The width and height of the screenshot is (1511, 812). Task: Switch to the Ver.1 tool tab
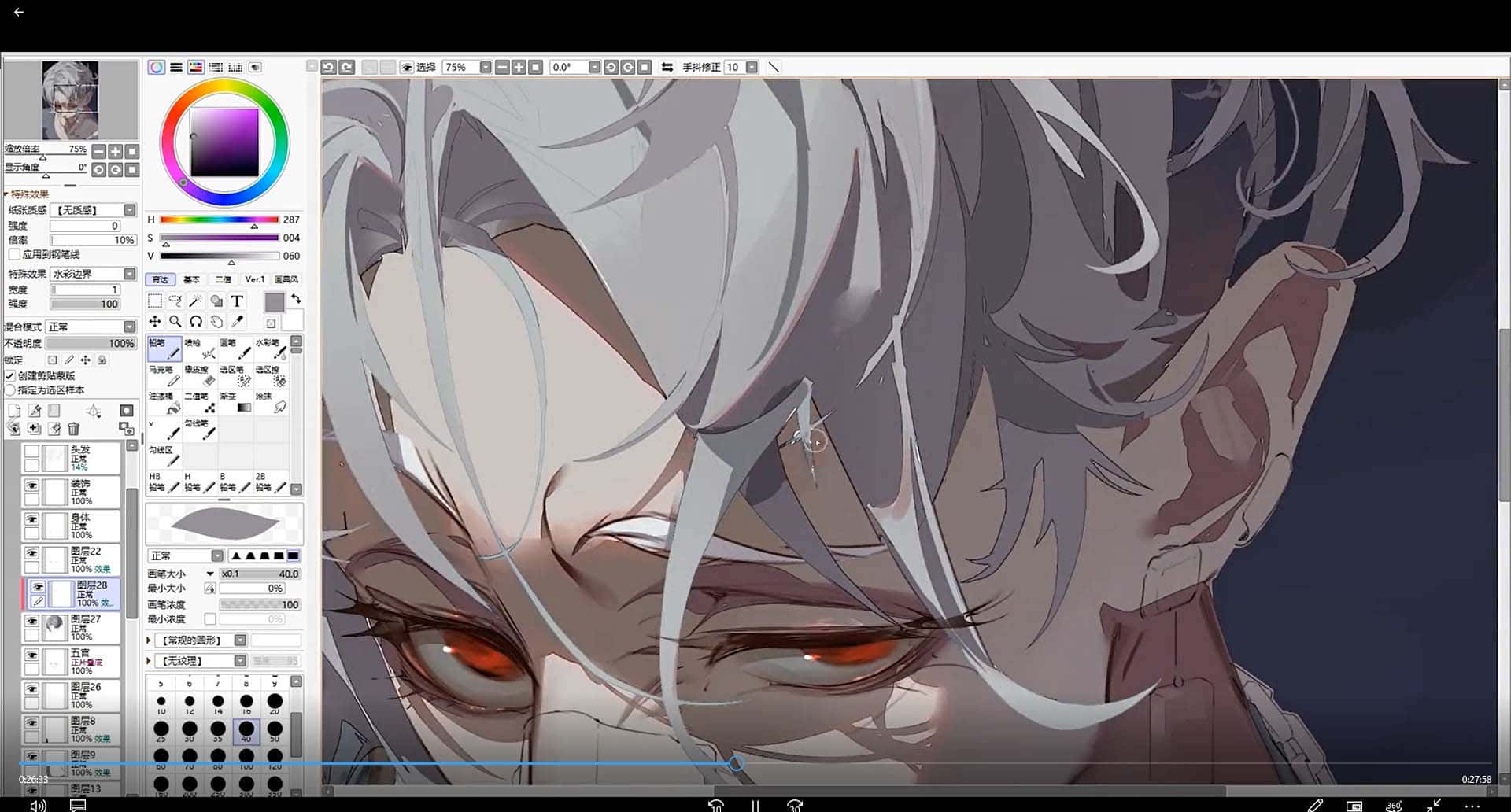coord(254,280)
